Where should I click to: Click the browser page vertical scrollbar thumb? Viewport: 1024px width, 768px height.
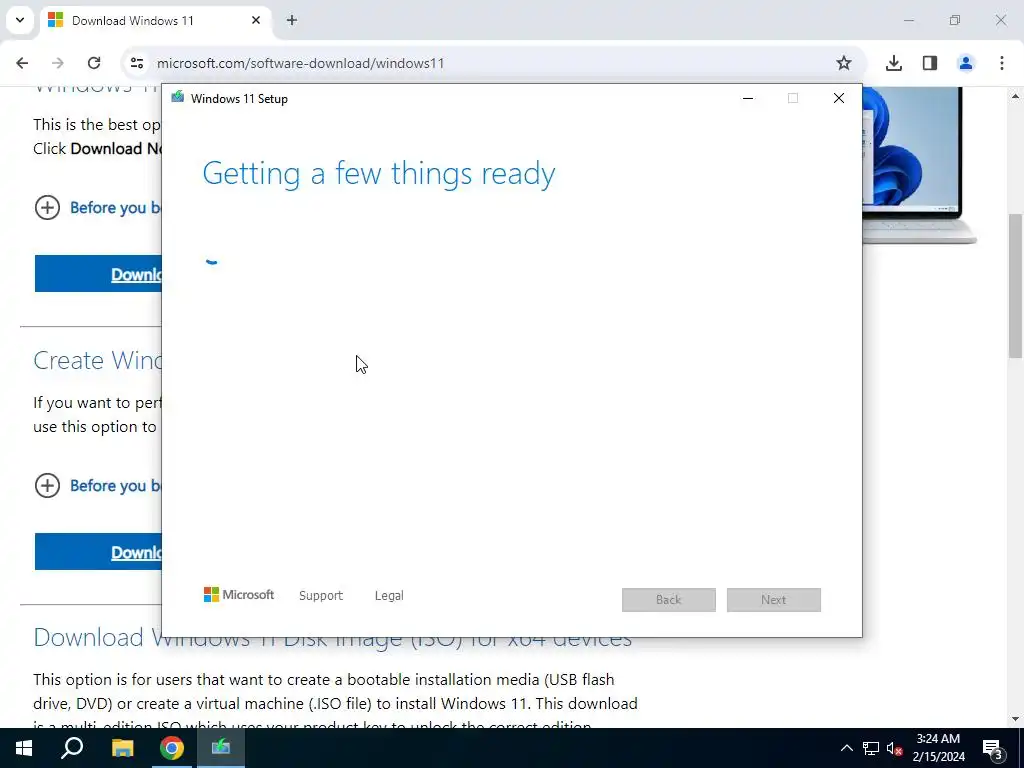point(1015,285)
